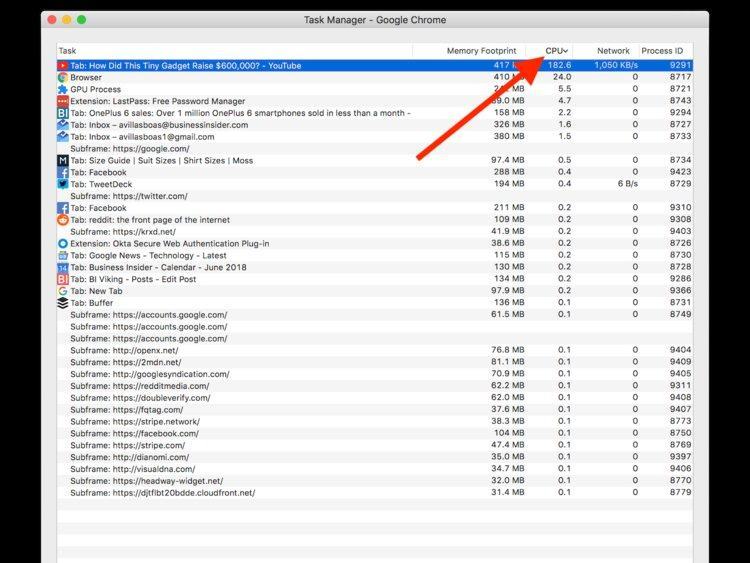Viewport: 750px width, 563px height.
Task: Click the reddit tab icon
Action: tap(63, 220)
